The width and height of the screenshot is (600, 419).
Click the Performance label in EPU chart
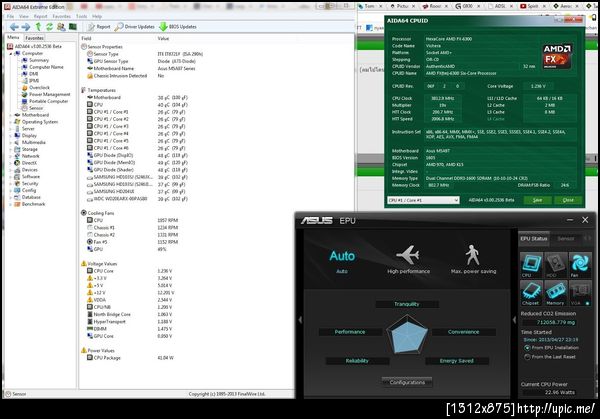pyautogui.click(x=350, y=332)
